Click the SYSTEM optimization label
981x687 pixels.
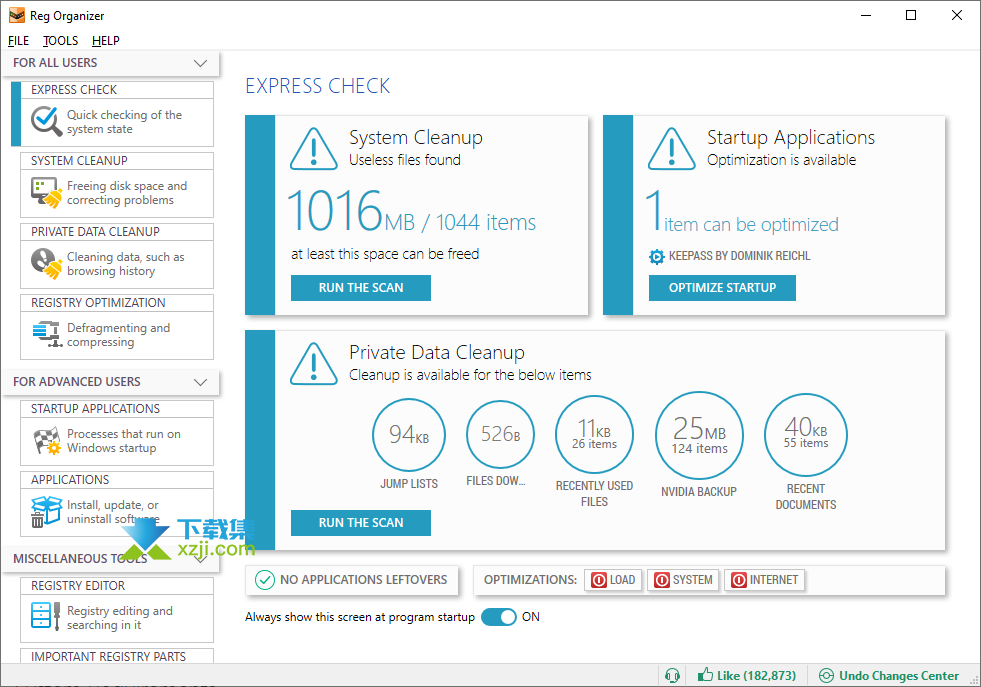pos(693,580)
